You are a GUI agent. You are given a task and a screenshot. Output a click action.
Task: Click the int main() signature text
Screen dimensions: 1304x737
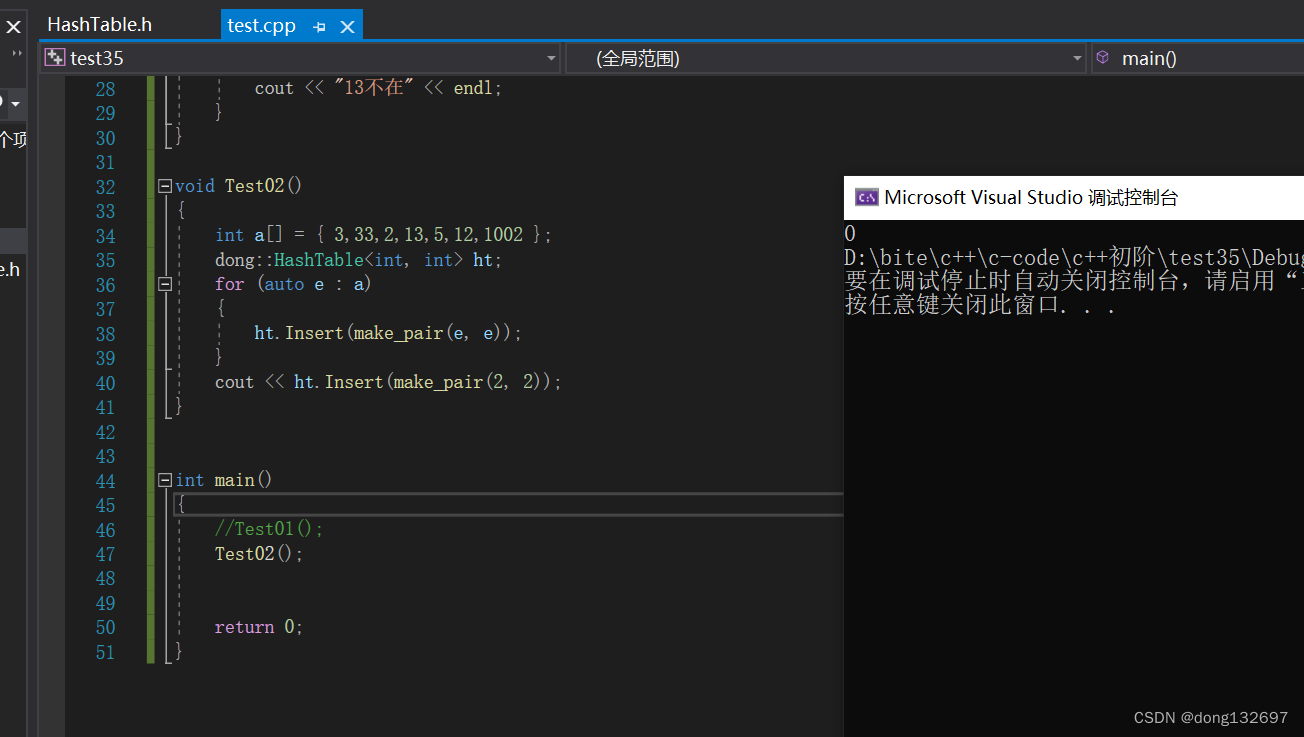click(224, 480)
